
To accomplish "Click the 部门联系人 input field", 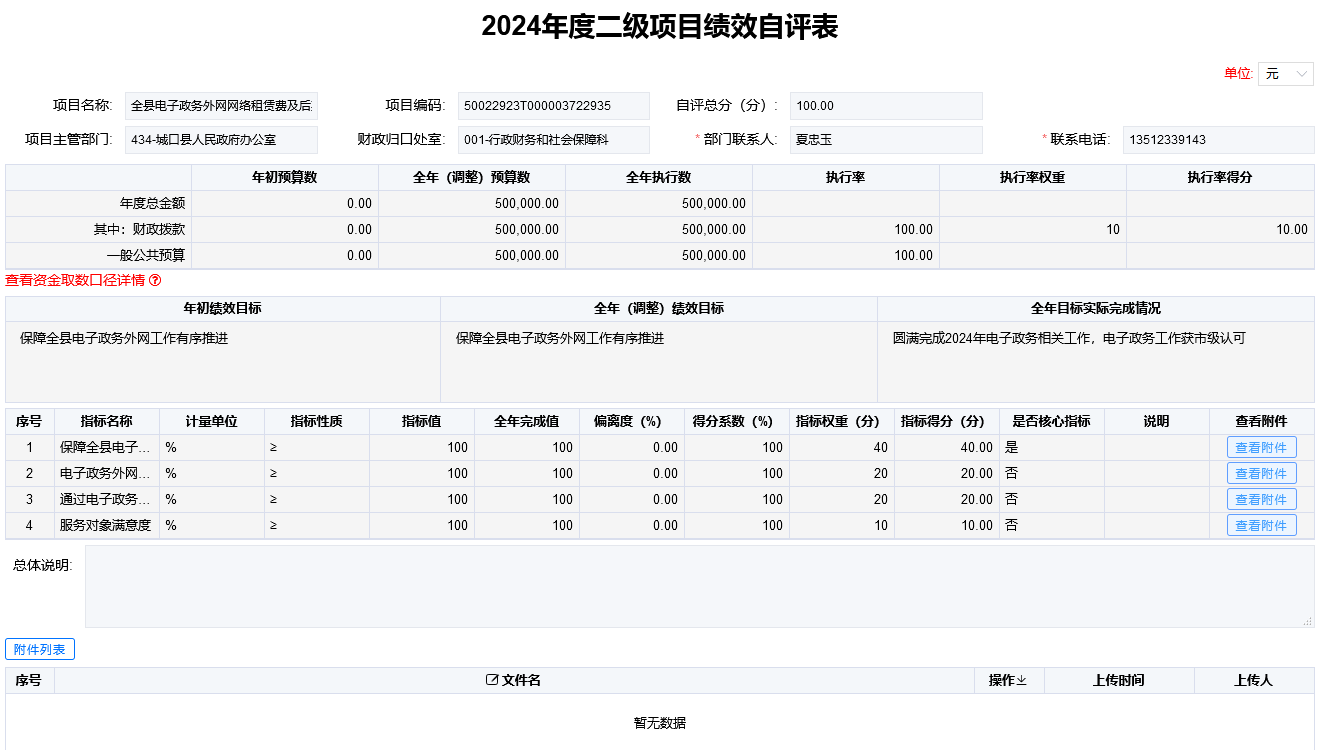I will click(x=885, y=140).
